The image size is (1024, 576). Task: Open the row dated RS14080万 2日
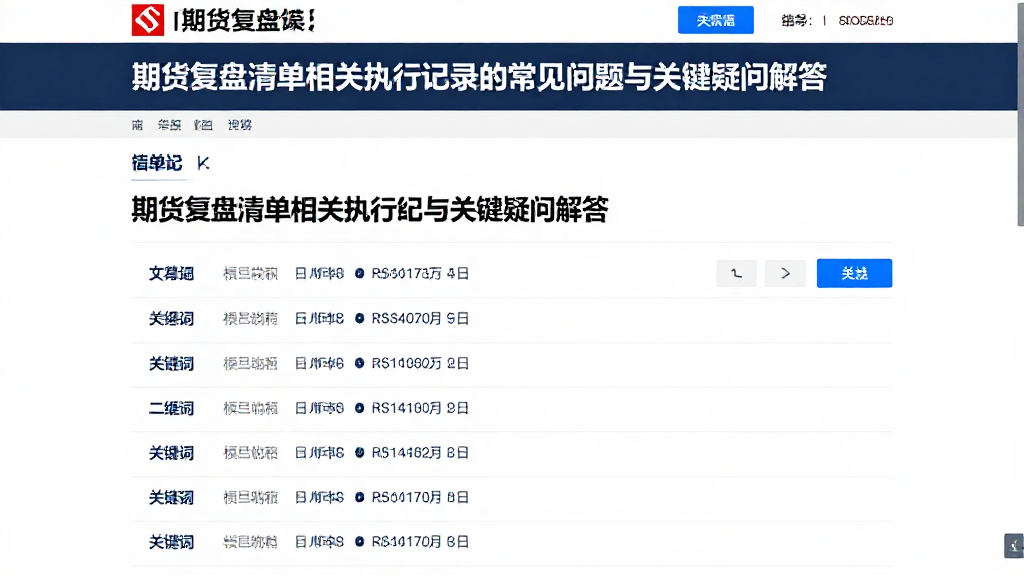tap(511, 363)
